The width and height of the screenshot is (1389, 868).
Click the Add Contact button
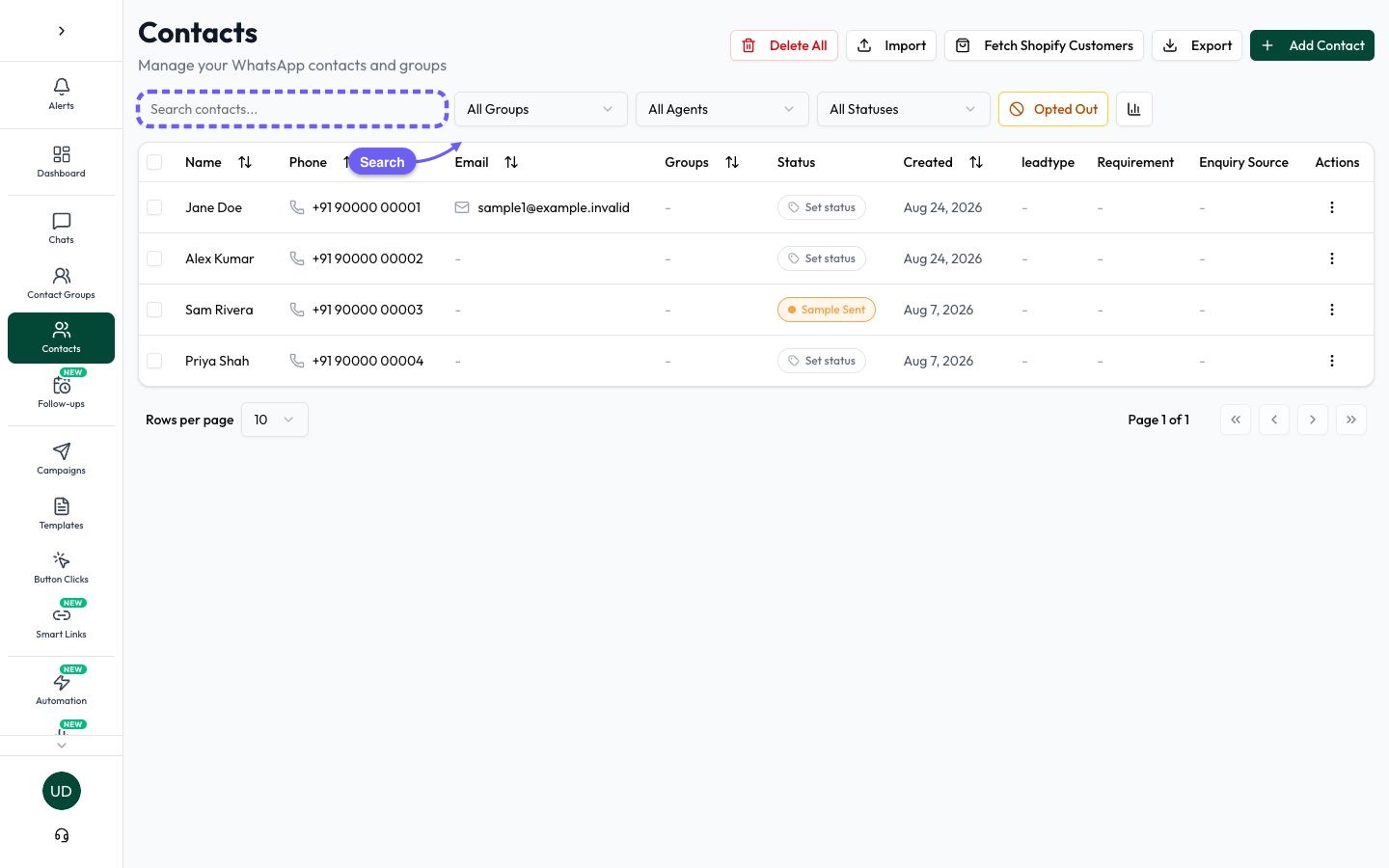tap(1312, 45)
